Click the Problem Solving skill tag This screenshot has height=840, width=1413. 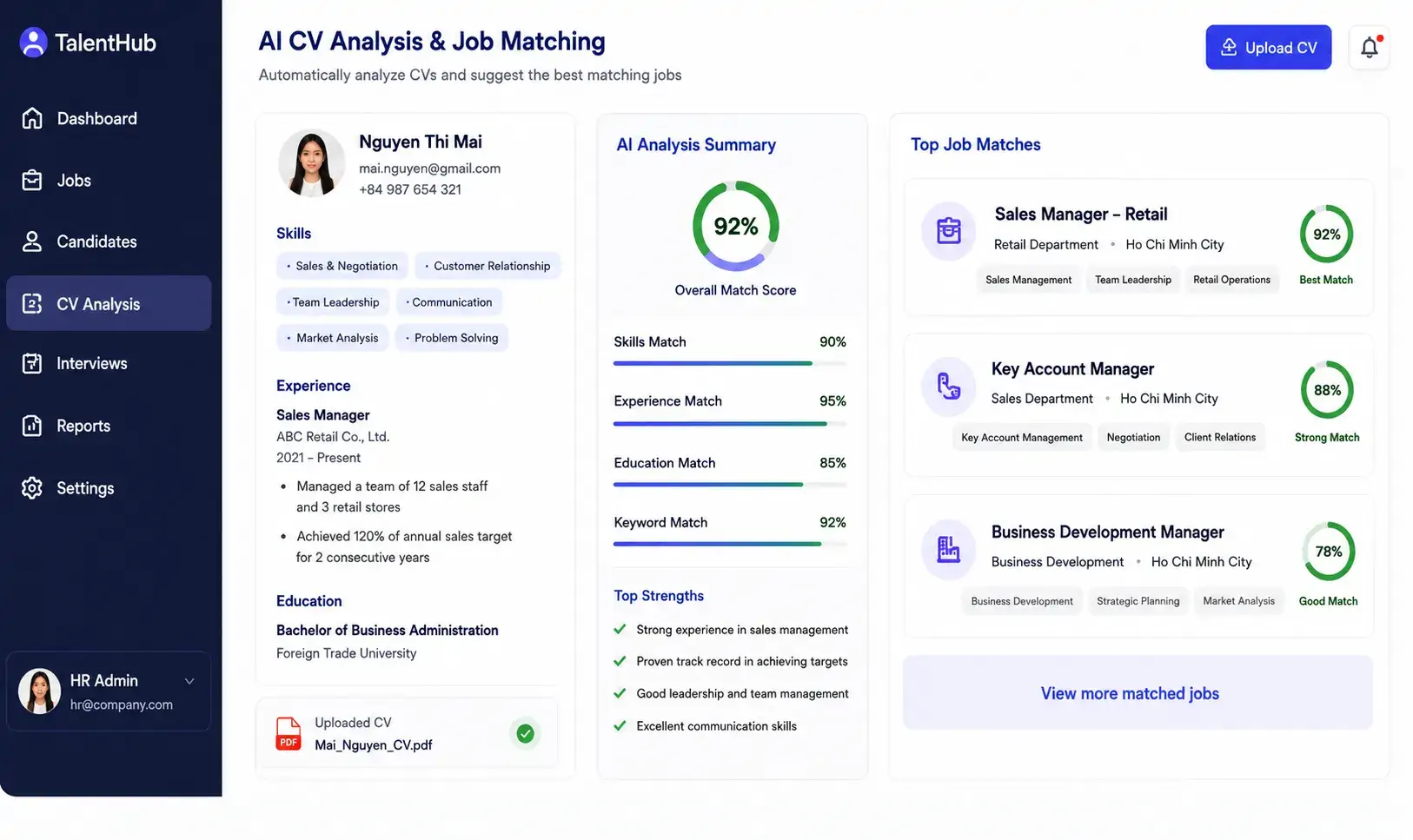click(x=452, y=338)
